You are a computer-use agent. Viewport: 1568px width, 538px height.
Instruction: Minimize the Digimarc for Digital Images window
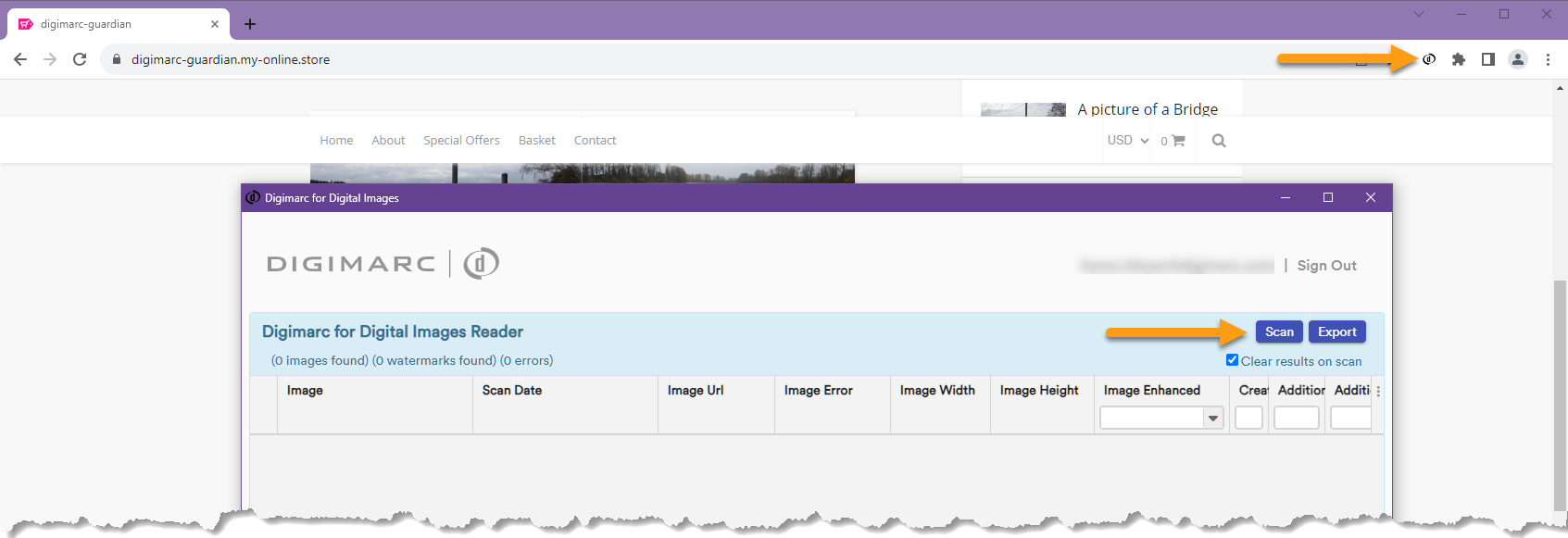(1286, 197)
